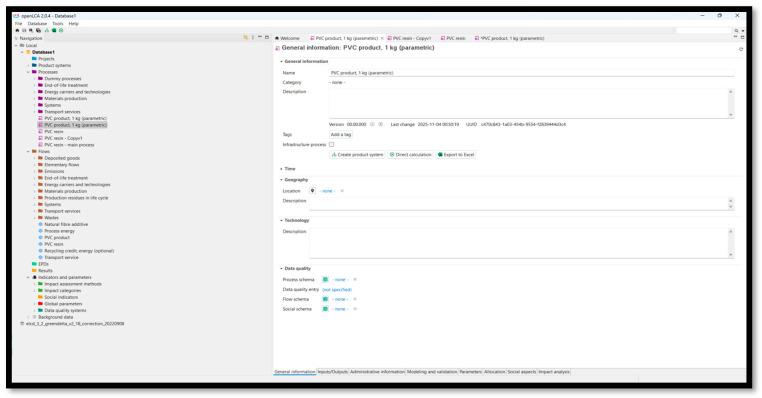Click the Export to Excel button
Screen dimensions: 762x398
456,155
